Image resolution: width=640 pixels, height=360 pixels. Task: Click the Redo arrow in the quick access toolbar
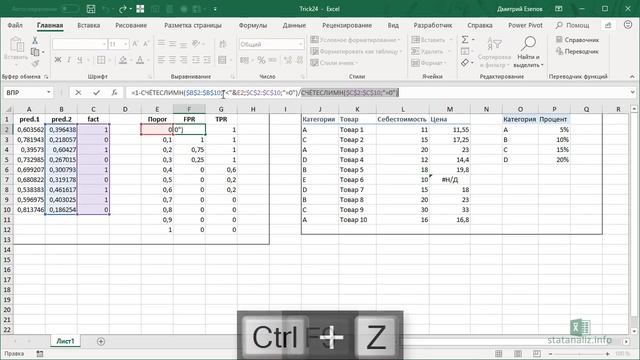pos(122,9)
